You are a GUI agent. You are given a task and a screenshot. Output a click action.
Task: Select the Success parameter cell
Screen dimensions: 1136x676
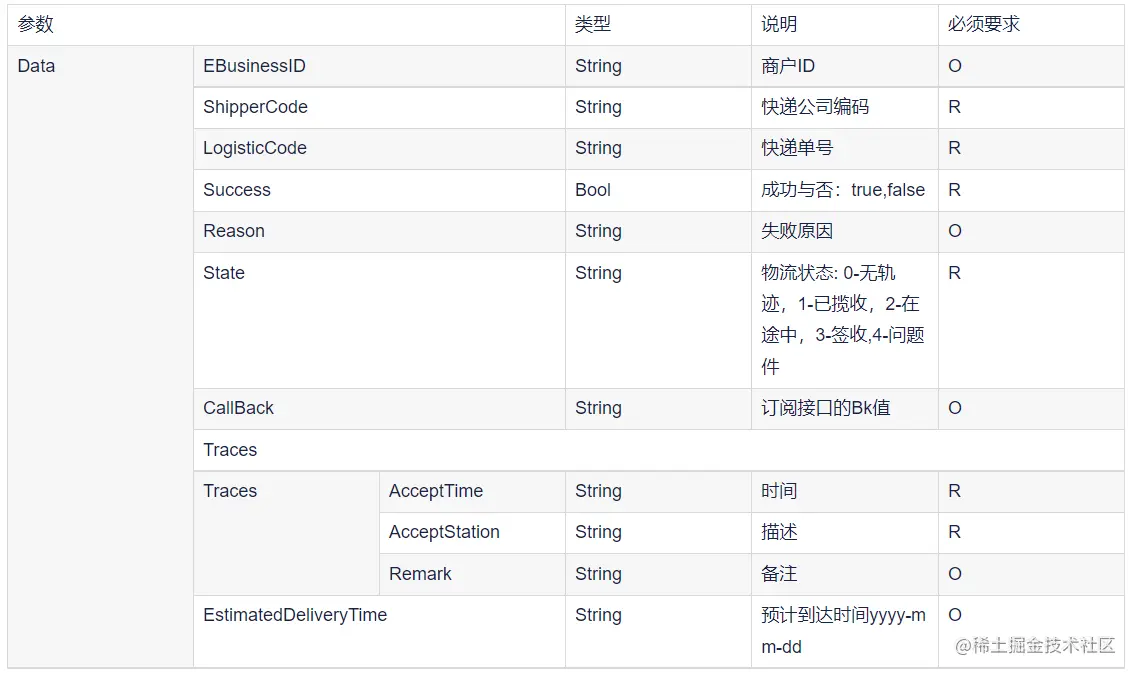pyautogui.click(x=237, y=190)
